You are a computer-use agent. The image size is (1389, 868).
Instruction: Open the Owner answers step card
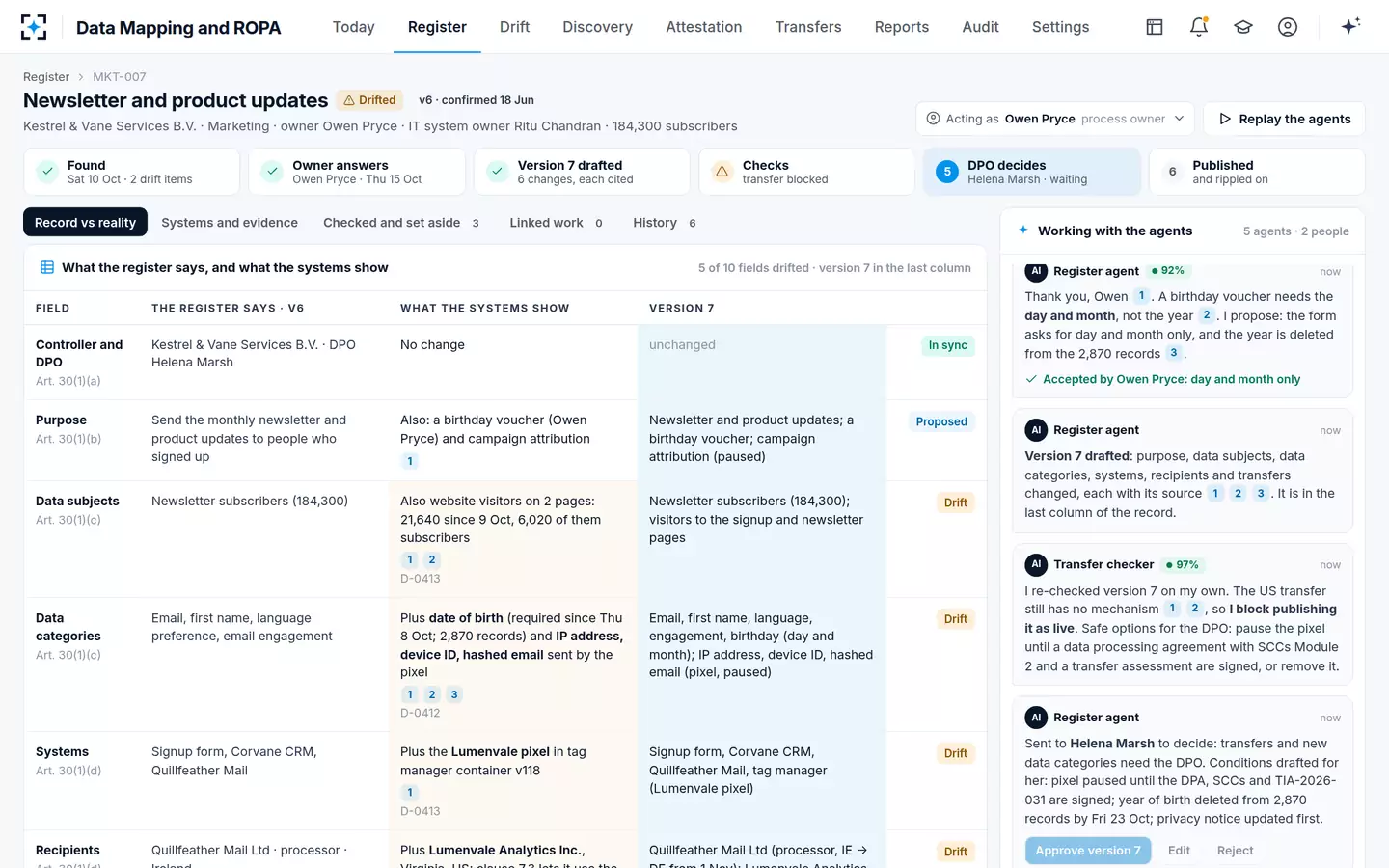(x=357, y=172)
